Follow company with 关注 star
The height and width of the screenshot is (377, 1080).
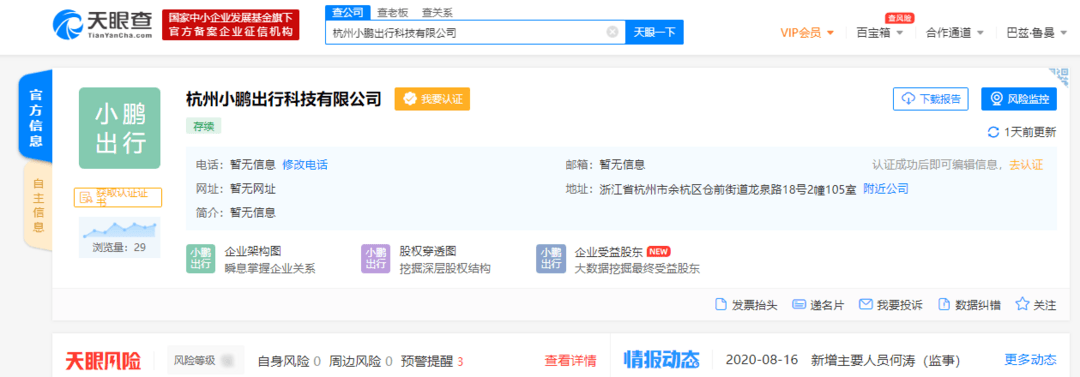tap(1023, 304)
